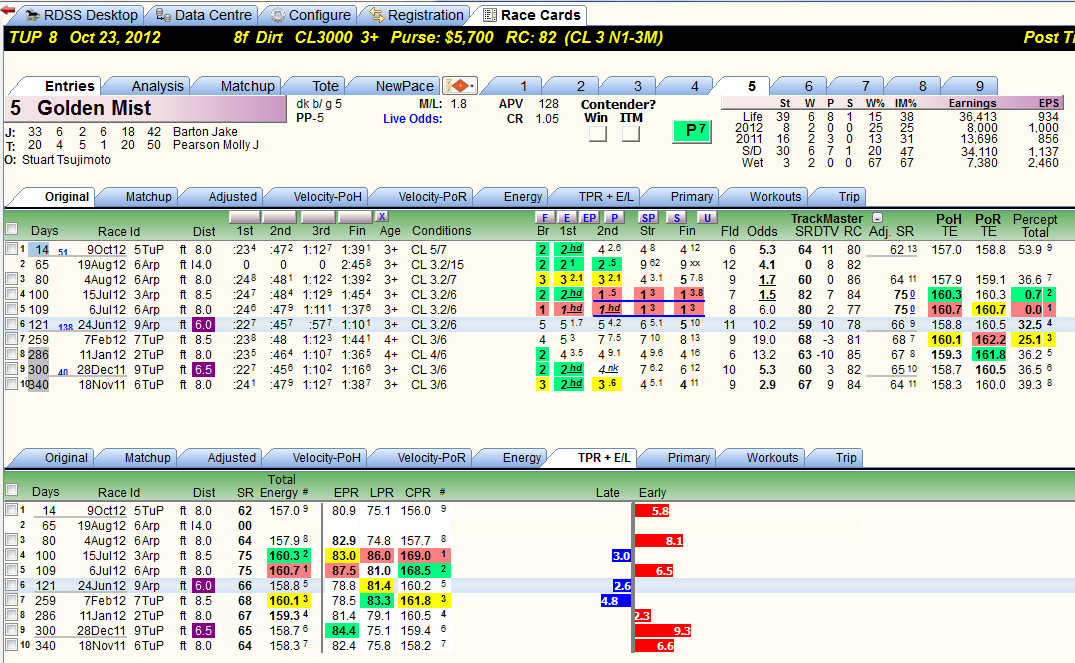Click the E running-style filter button
The height and width of the screenshot is (663, 1075).
[x=566, y=218]
